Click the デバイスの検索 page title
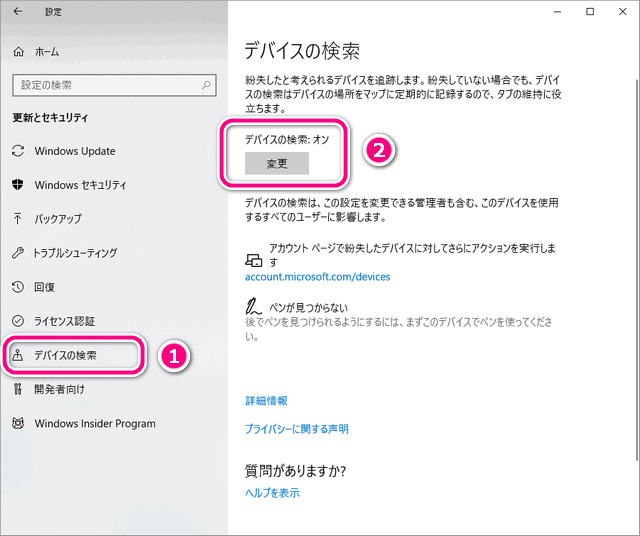Viewport: 640px width, 536px height. [302, 51]
